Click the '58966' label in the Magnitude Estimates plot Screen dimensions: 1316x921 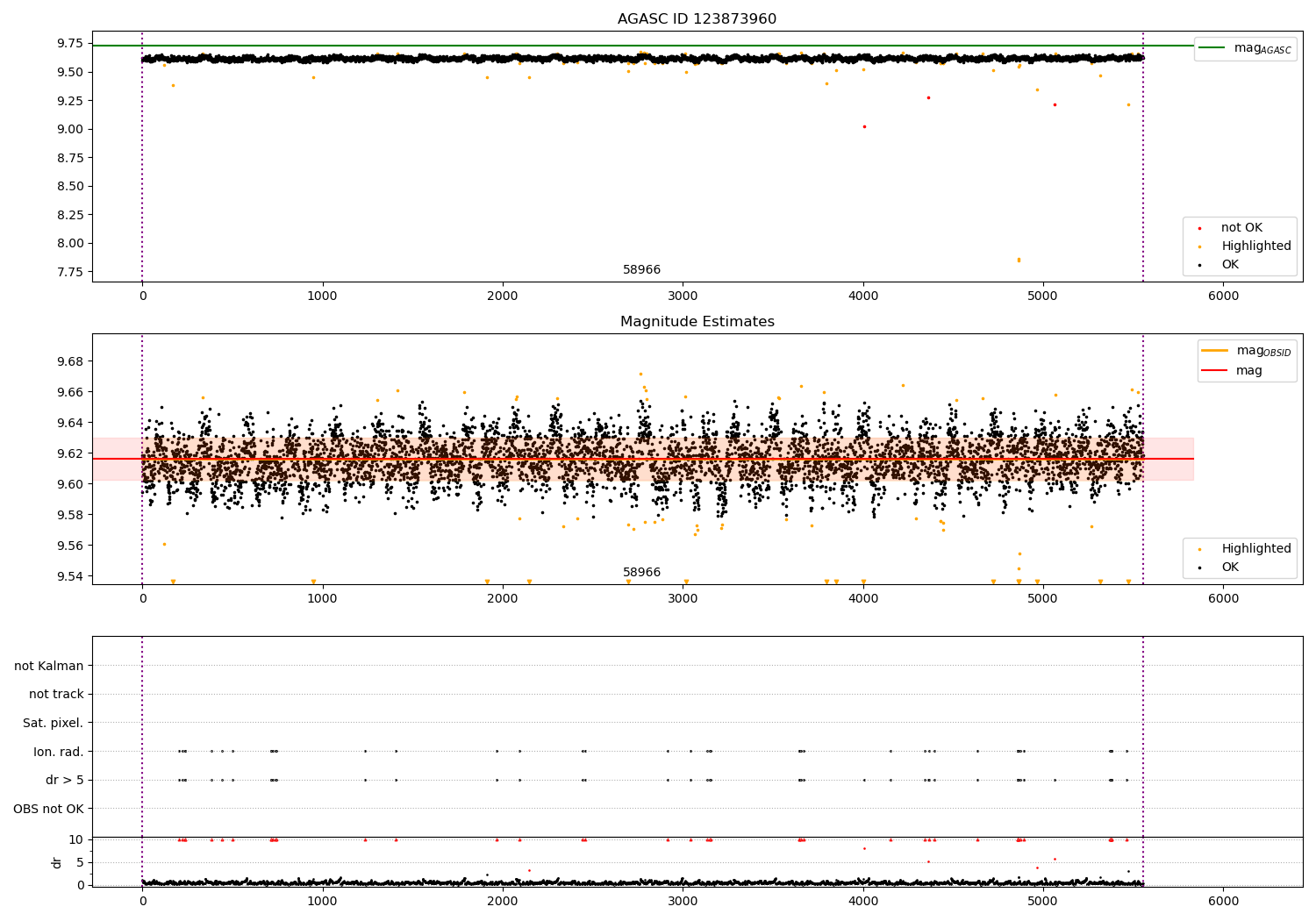[x=641, y=573]
